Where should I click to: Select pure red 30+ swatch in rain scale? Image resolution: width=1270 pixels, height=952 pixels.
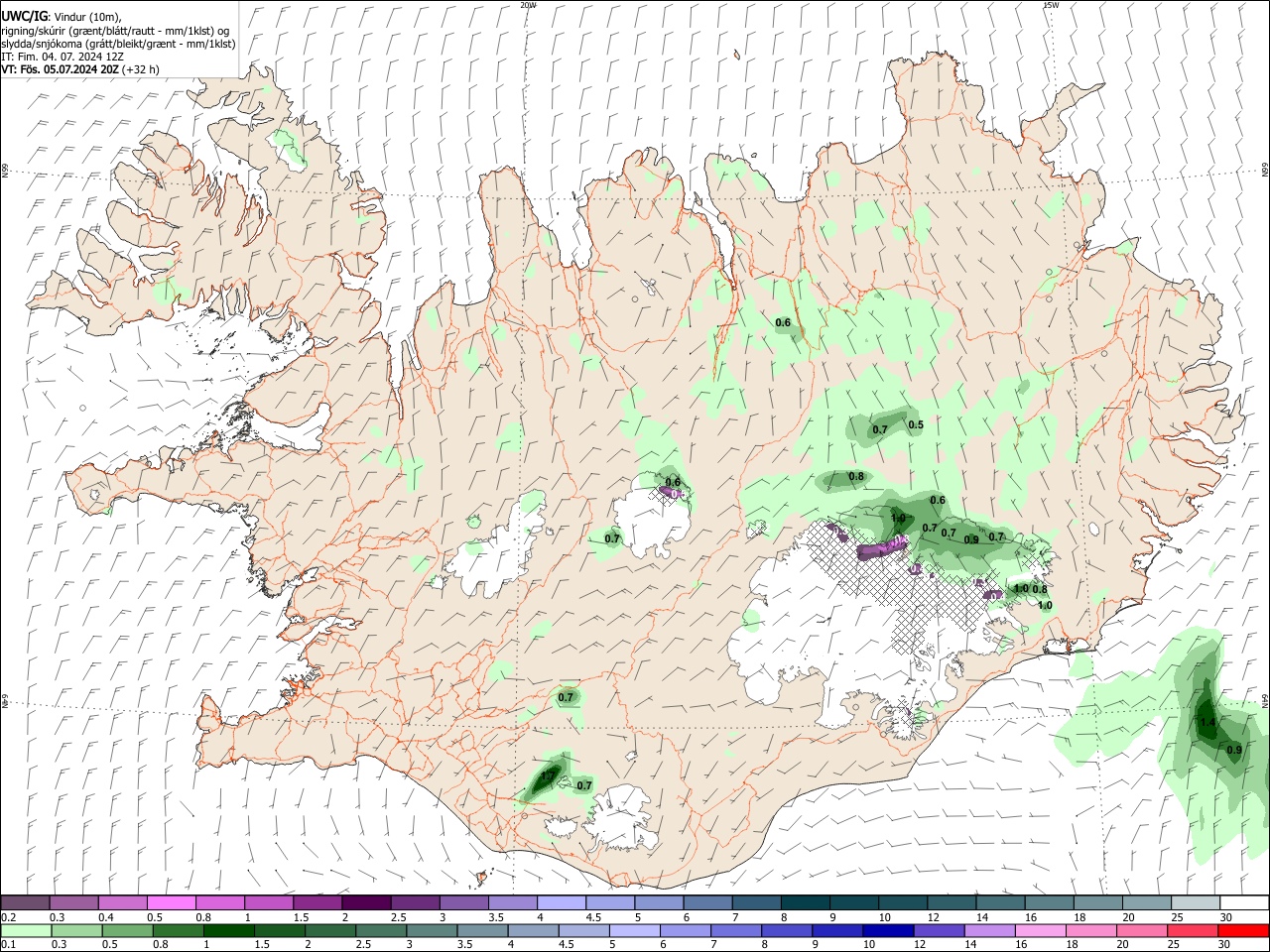coord(1242,930)
